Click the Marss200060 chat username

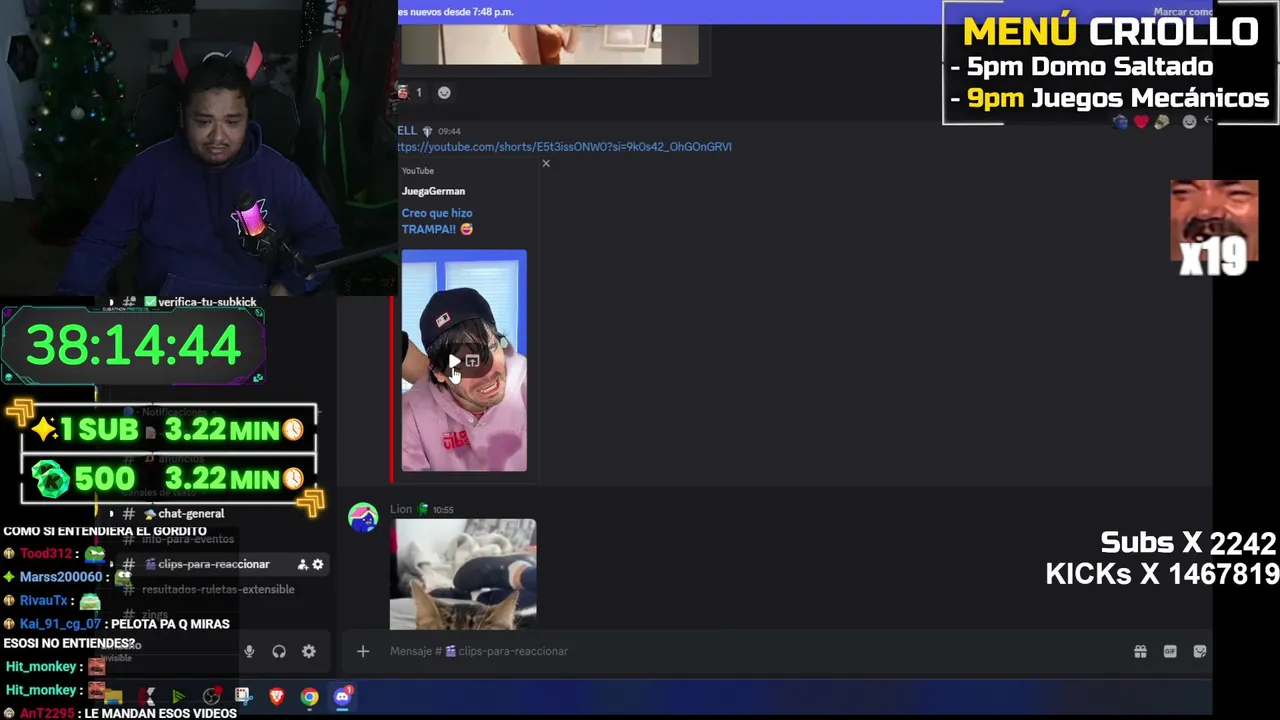pos(61,577)
